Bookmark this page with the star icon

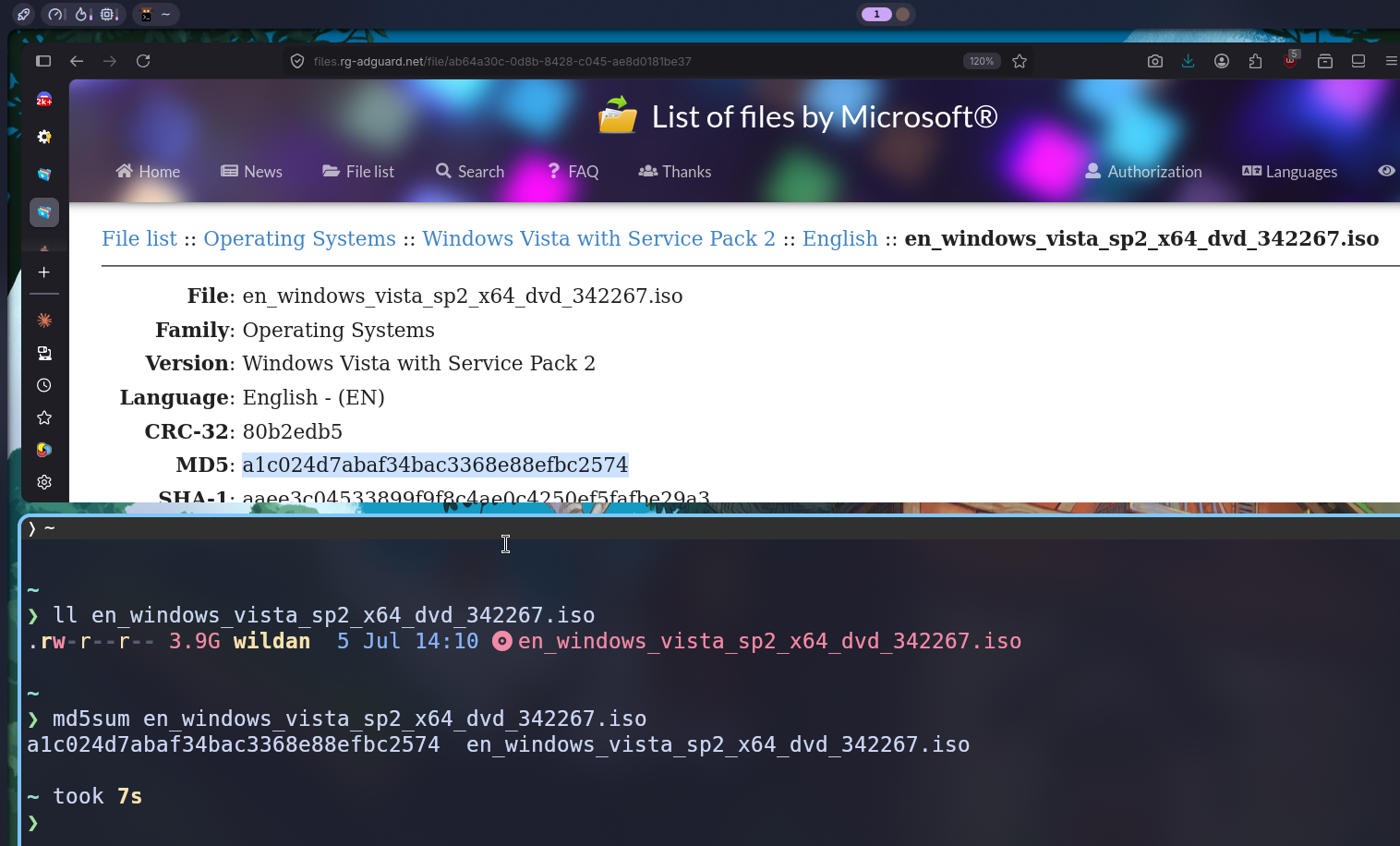coord(1020,61)
